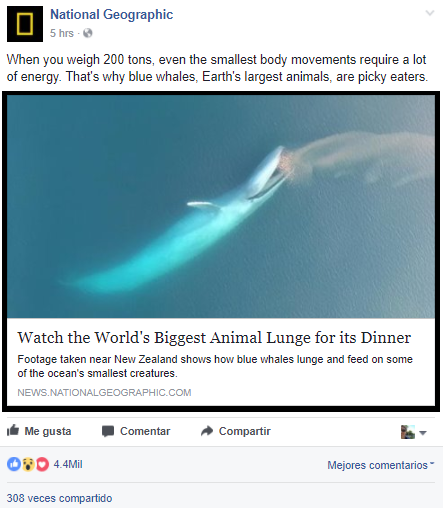
Task: Open the blue whale article image
Action: [x=221, y=206]
